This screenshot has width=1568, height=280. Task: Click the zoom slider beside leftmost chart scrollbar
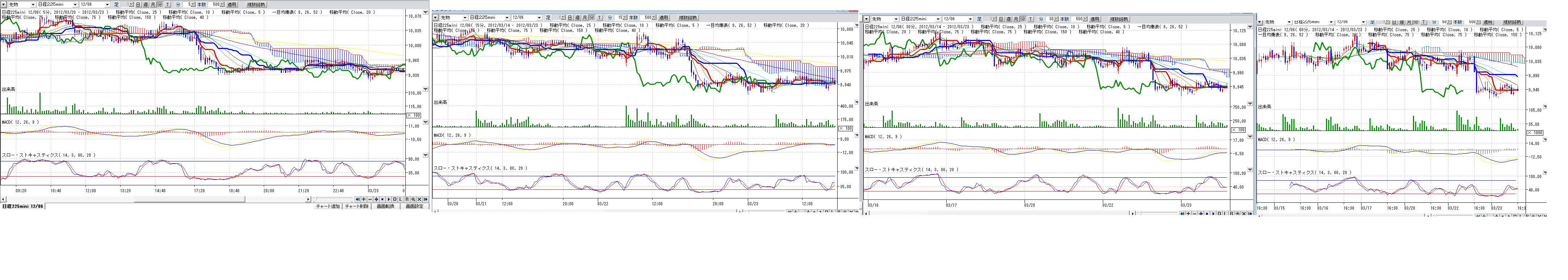pyautogui.click(x=315, y=199)
